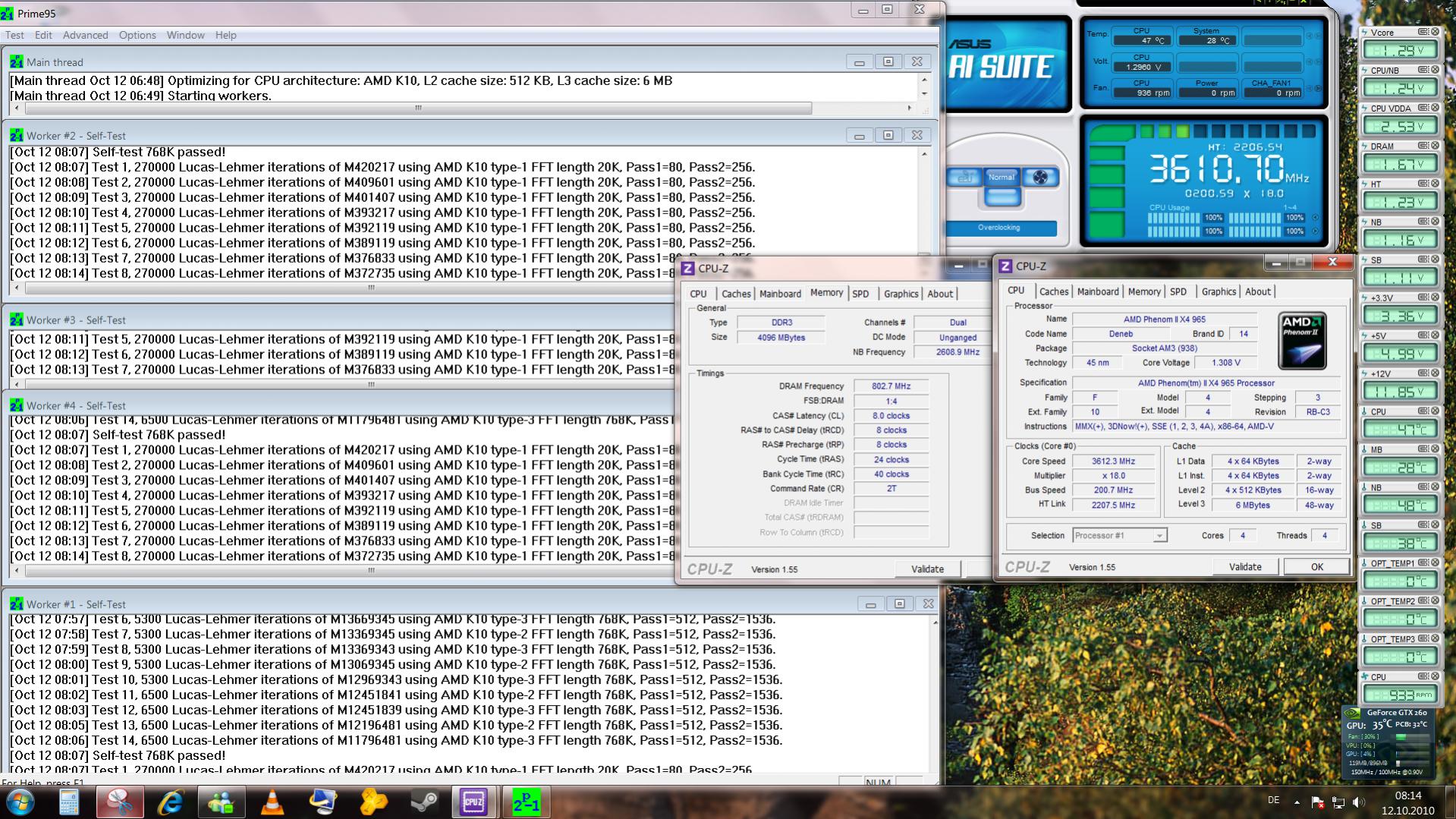Open VLC media player from the taskbar
Image resolution: width=1456 pixels, height=819 pixels.
tap(272, 802)
